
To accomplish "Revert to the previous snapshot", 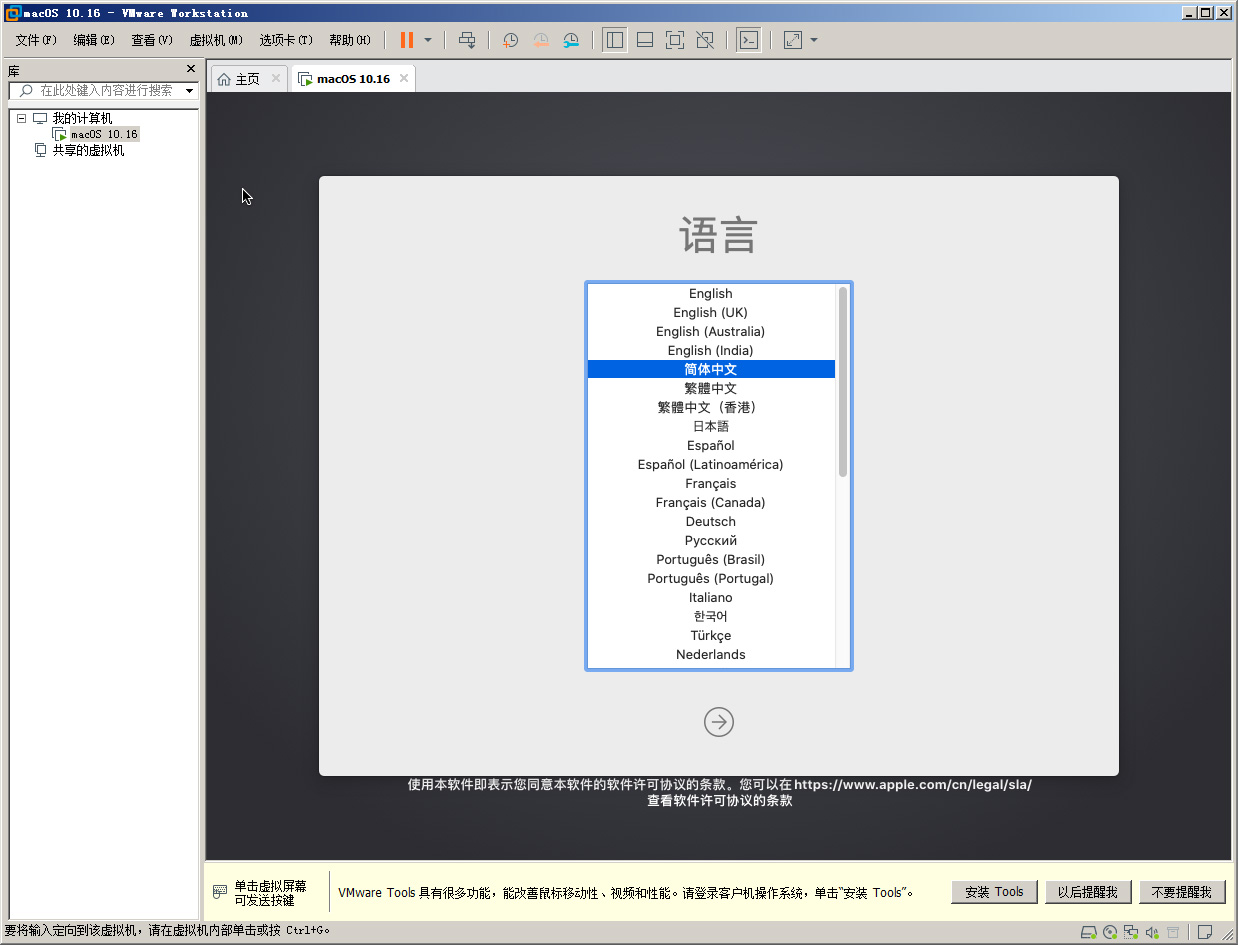I will coord(541,40).
